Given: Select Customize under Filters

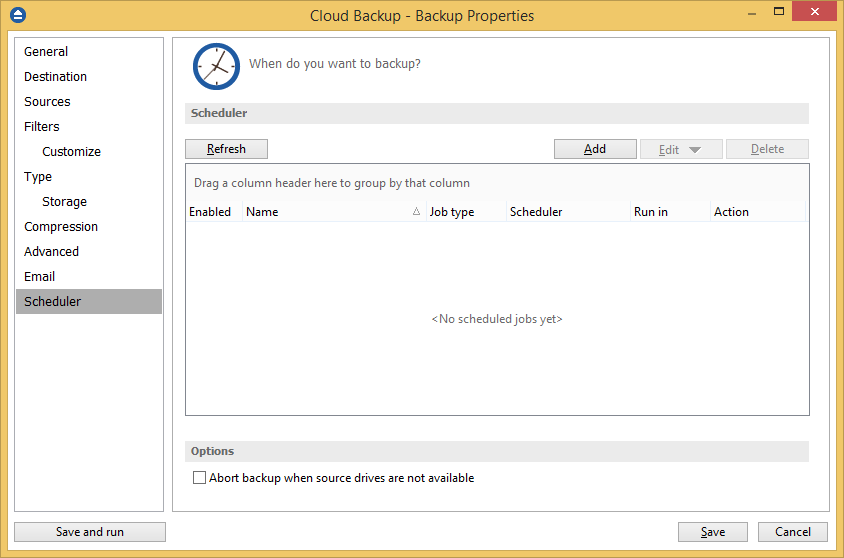Looking at the screenshot, I should pos(71,152).
